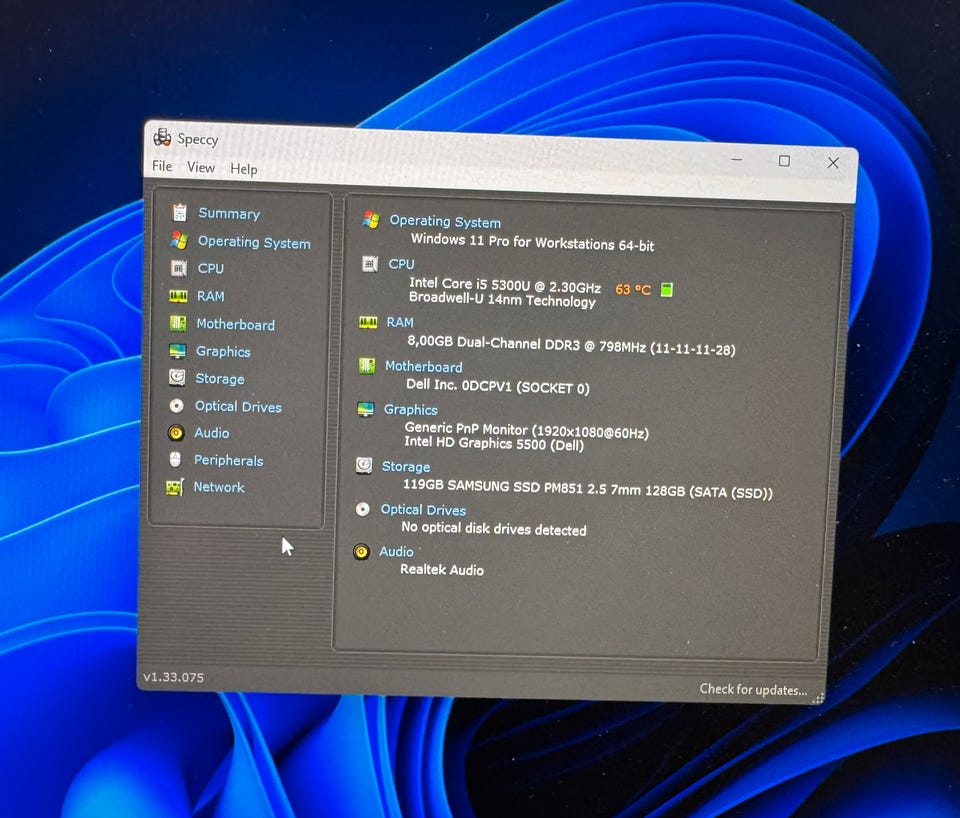Open the Operating System heading link in summary

[x=445, y=221]
